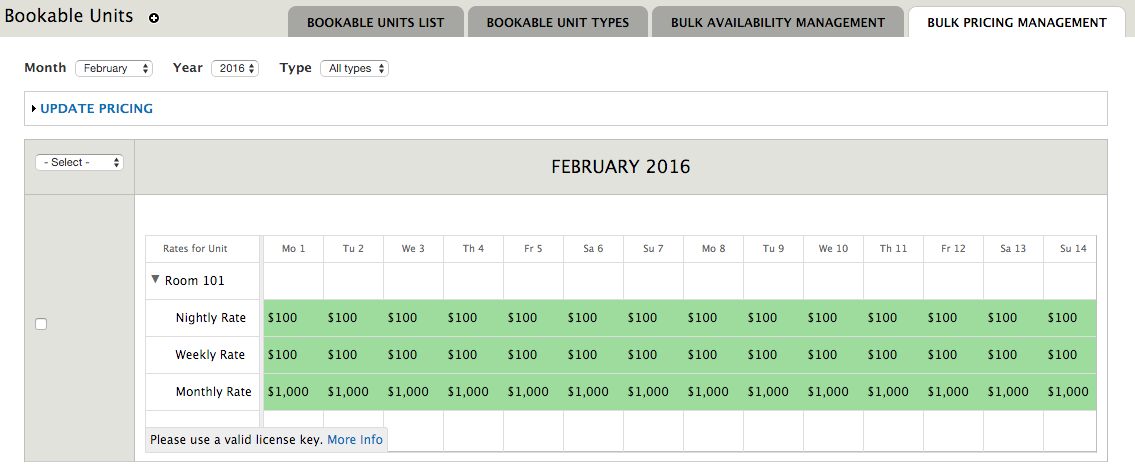Click the plus icon beside Bookable Units
This screenshot has width=1135, height=474.
(153, 18)
